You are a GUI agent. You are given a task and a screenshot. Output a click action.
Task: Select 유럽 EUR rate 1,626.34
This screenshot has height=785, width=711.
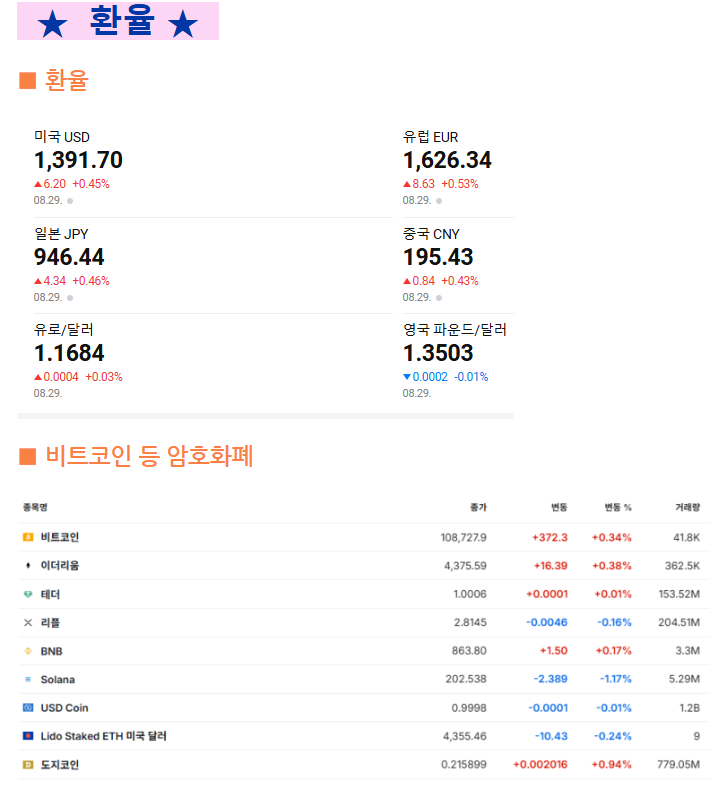[447, 160]
